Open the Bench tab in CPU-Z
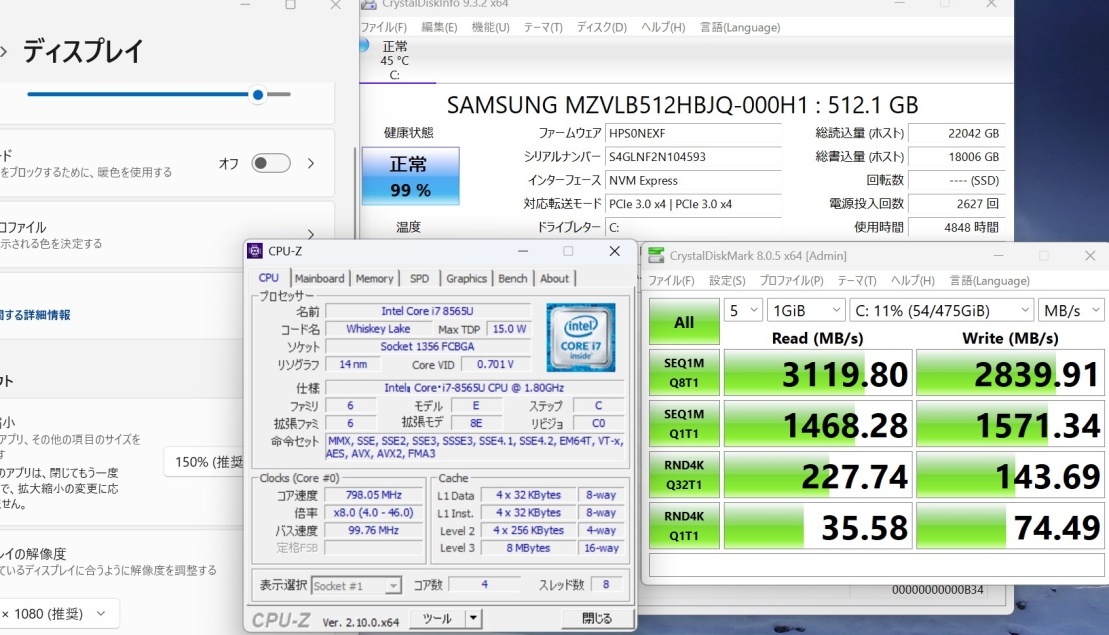1109x635 pixels. 513,279
